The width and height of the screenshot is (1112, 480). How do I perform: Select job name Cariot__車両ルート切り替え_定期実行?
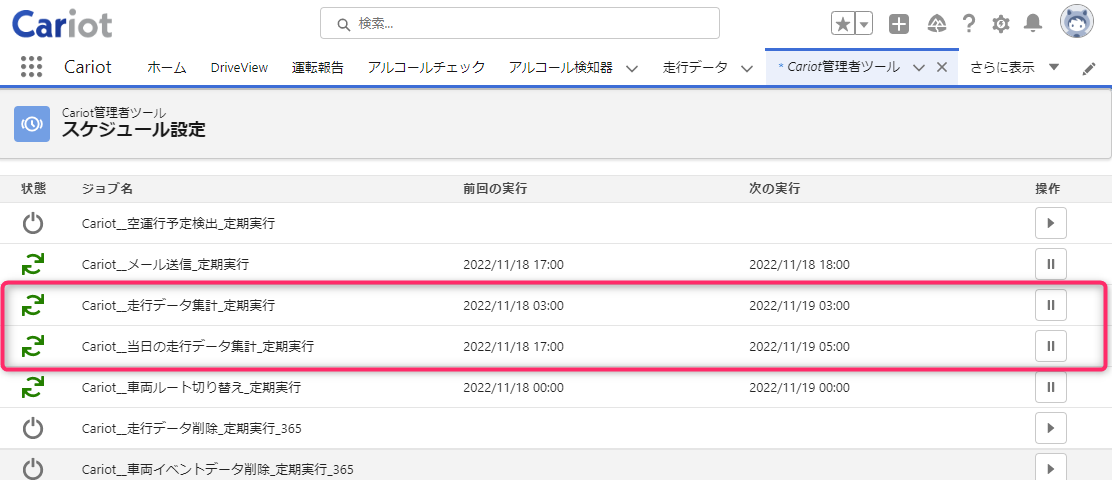pos(191,388)
